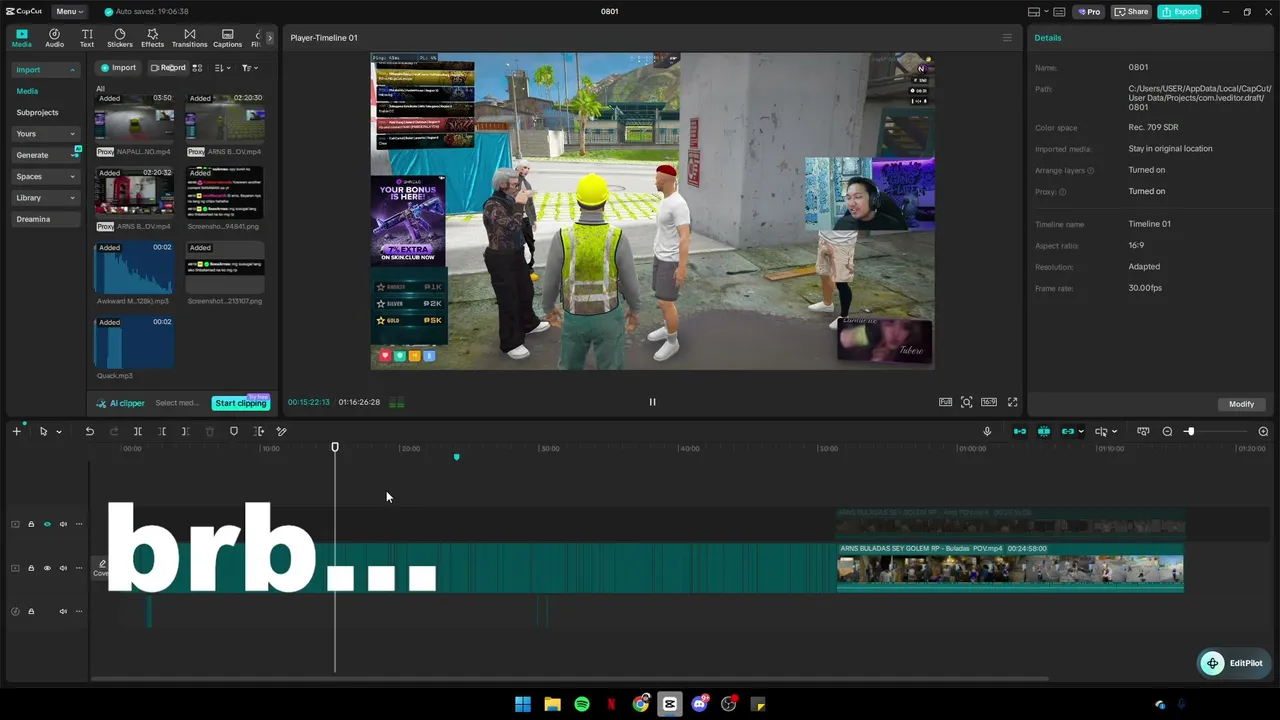Expand the Generate sidebar section
Image resolution: width=1280 pixels, height=720 pixels.
point(47,155)
